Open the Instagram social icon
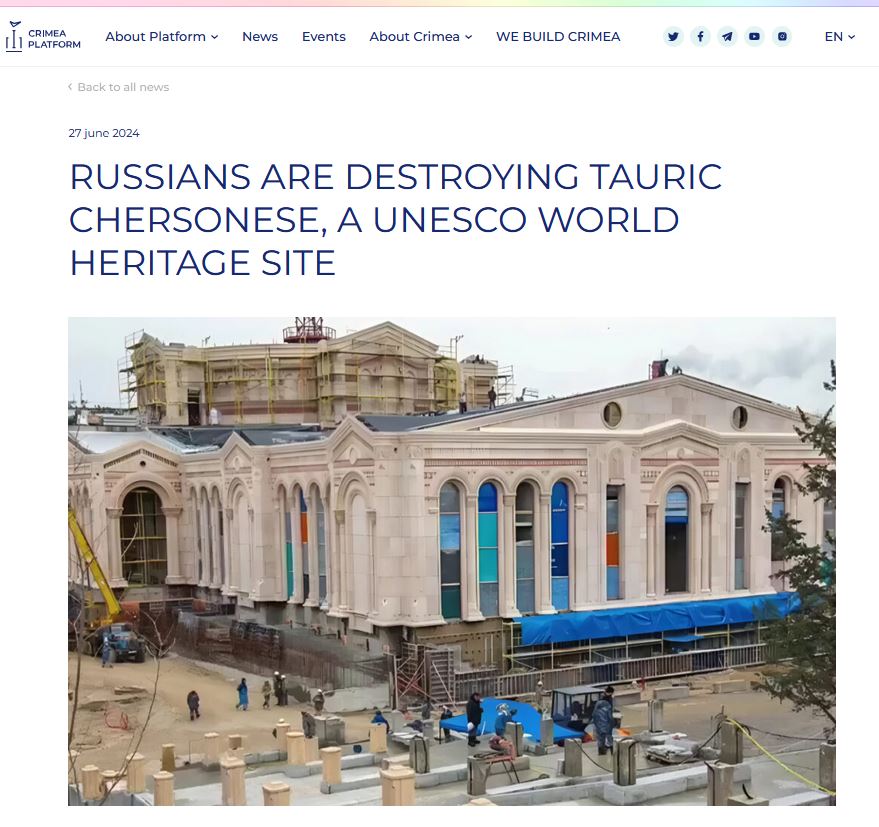The width and height of the screenshot is (879, 827). [782, 37]
